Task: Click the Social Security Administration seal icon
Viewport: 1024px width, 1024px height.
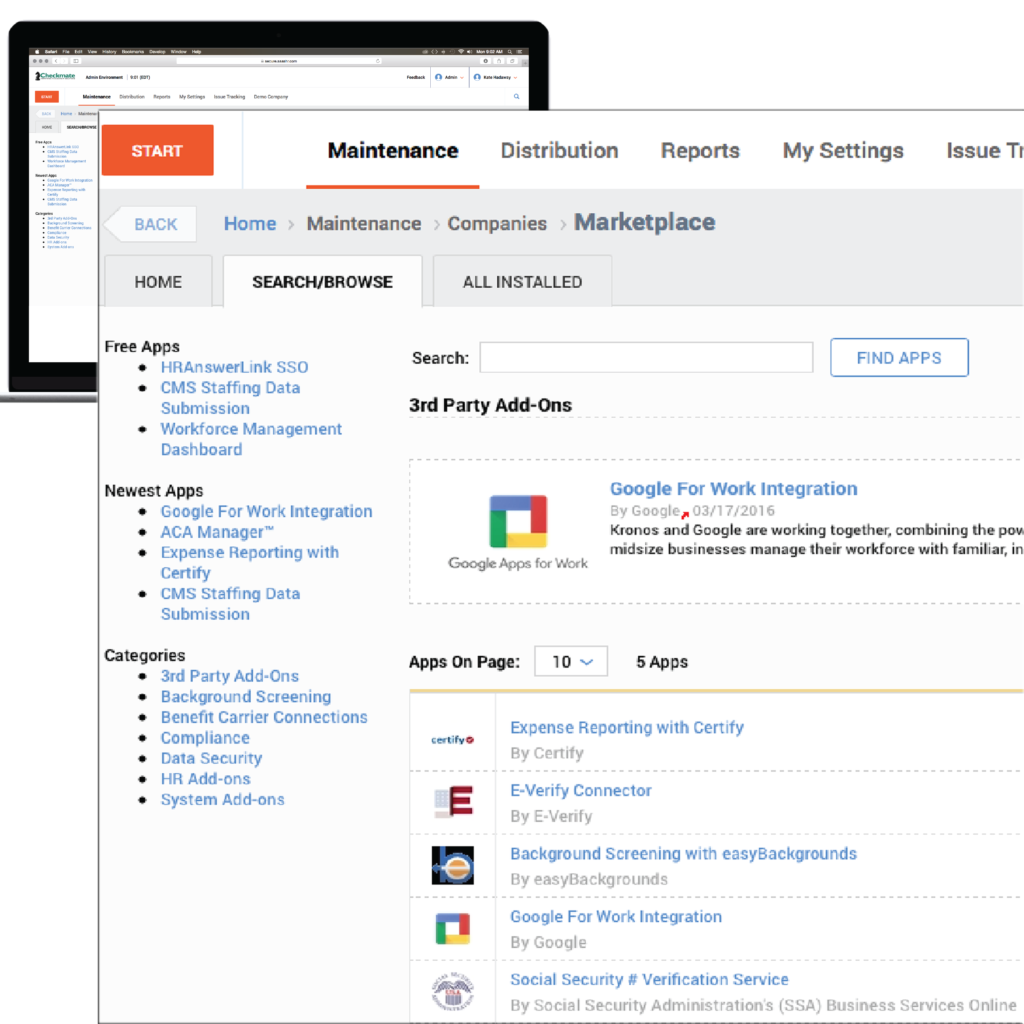Action: pos(452,989)
